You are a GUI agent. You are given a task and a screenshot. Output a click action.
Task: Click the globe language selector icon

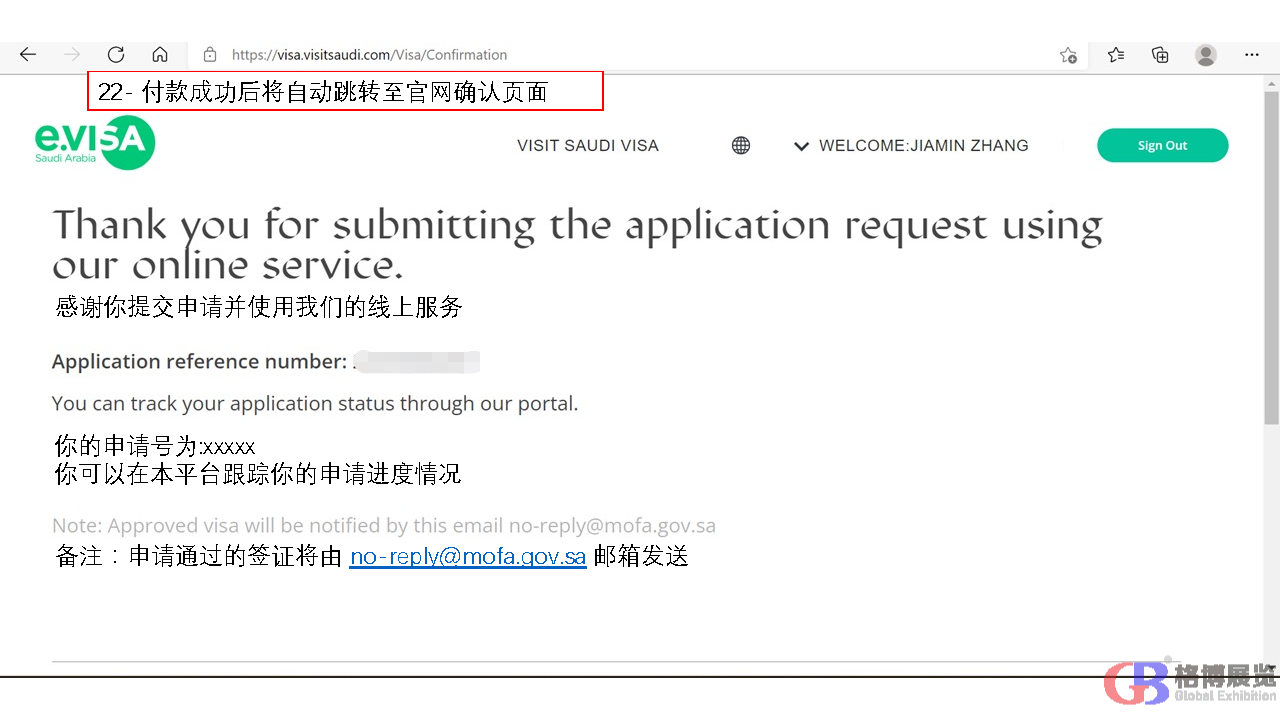[741, 146]
